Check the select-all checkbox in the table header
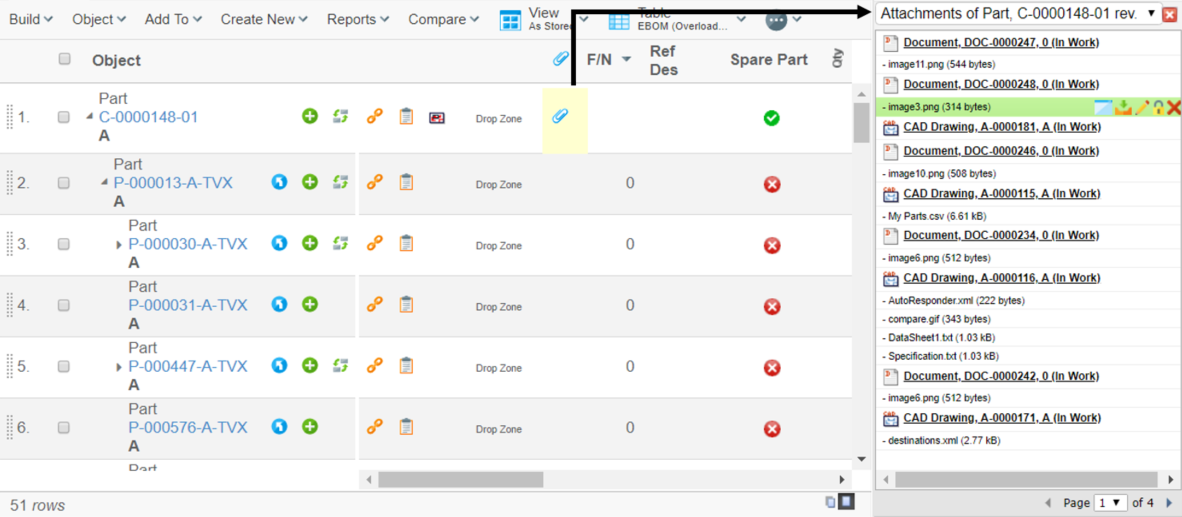Screen dimensions: 1182x517 (65, 59)
